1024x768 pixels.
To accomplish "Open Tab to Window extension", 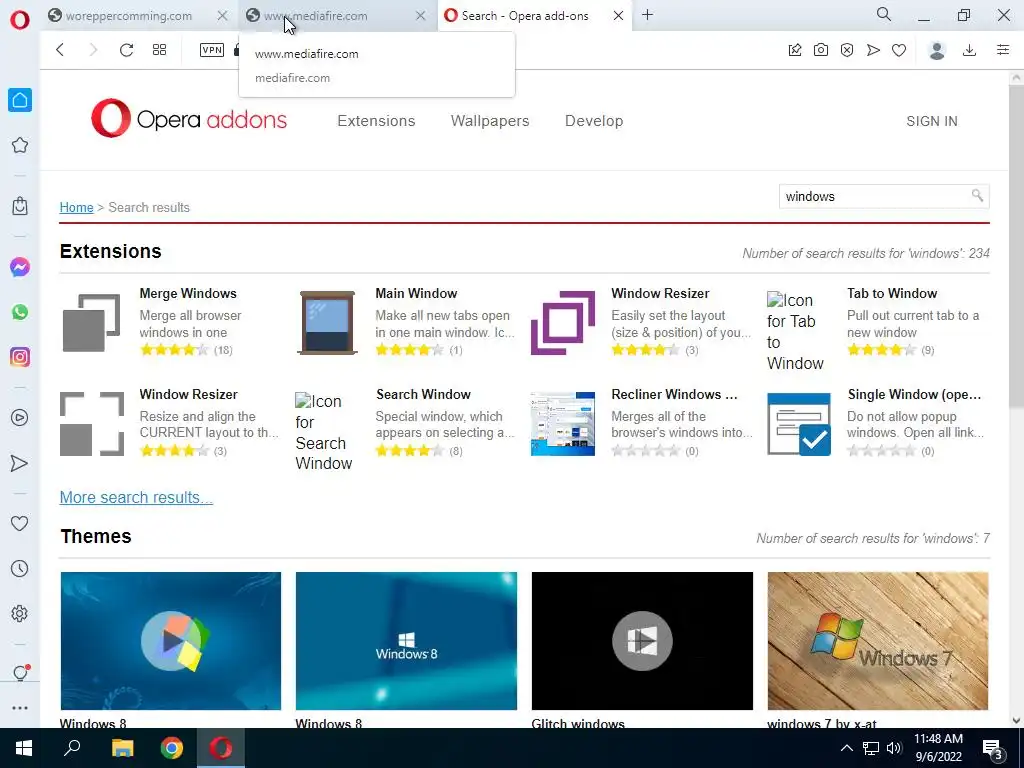I will [x=892, y=294].
